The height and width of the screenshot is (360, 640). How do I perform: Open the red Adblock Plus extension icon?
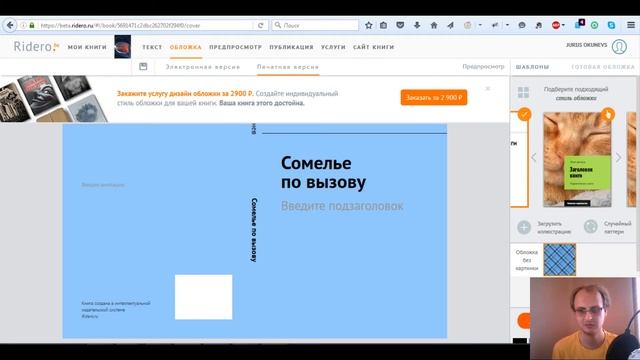click(556, 25)
